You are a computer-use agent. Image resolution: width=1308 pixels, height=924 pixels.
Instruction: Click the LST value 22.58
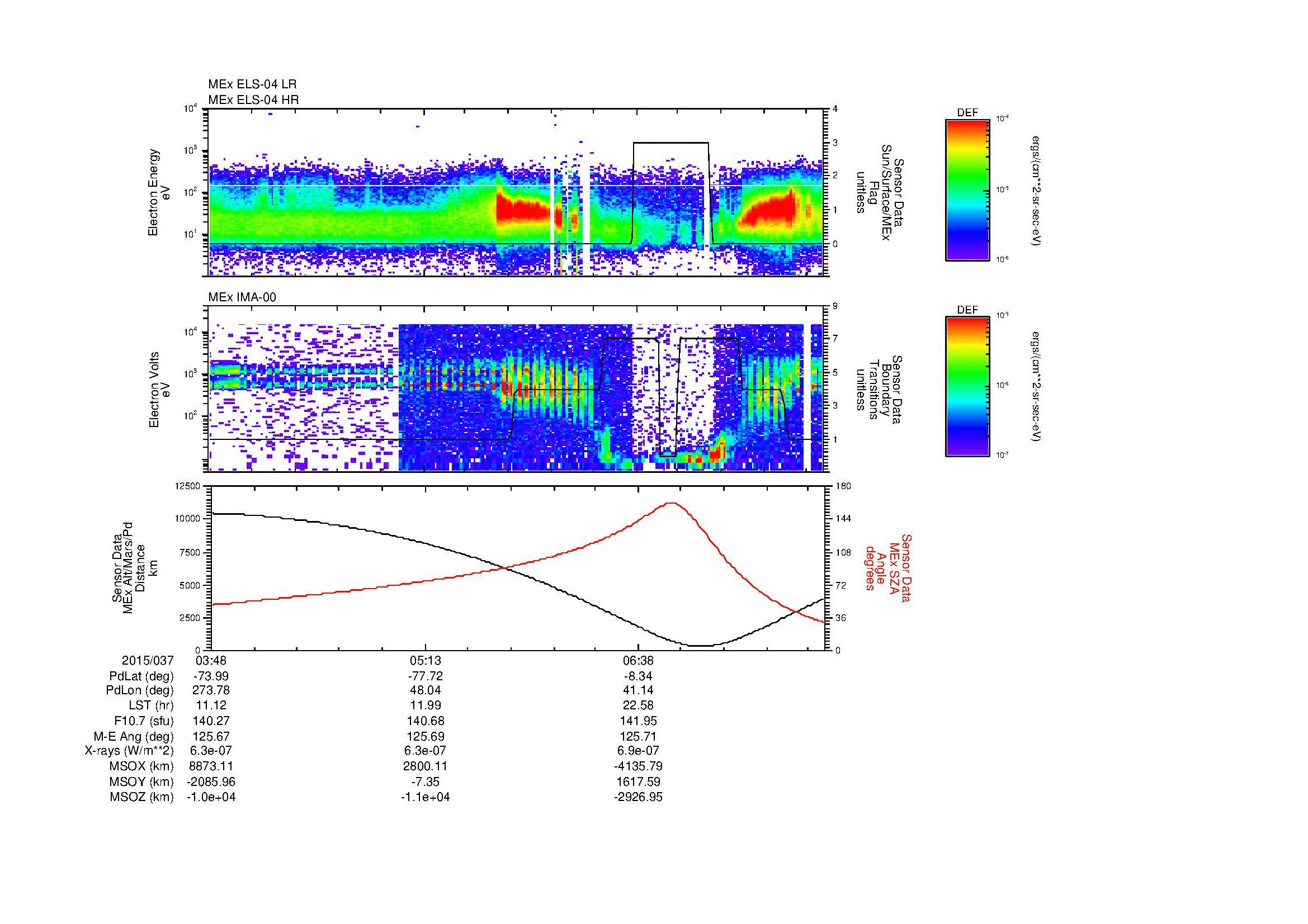[638, 706]
